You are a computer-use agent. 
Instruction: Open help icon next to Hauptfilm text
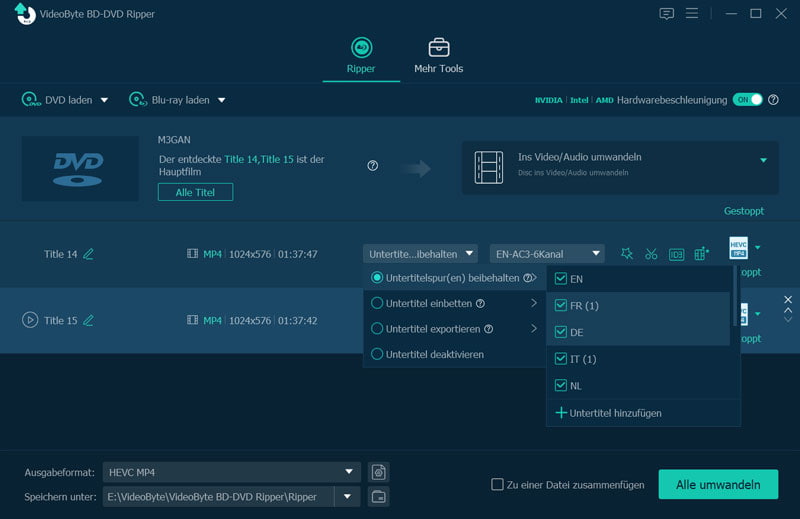(372, 165)
